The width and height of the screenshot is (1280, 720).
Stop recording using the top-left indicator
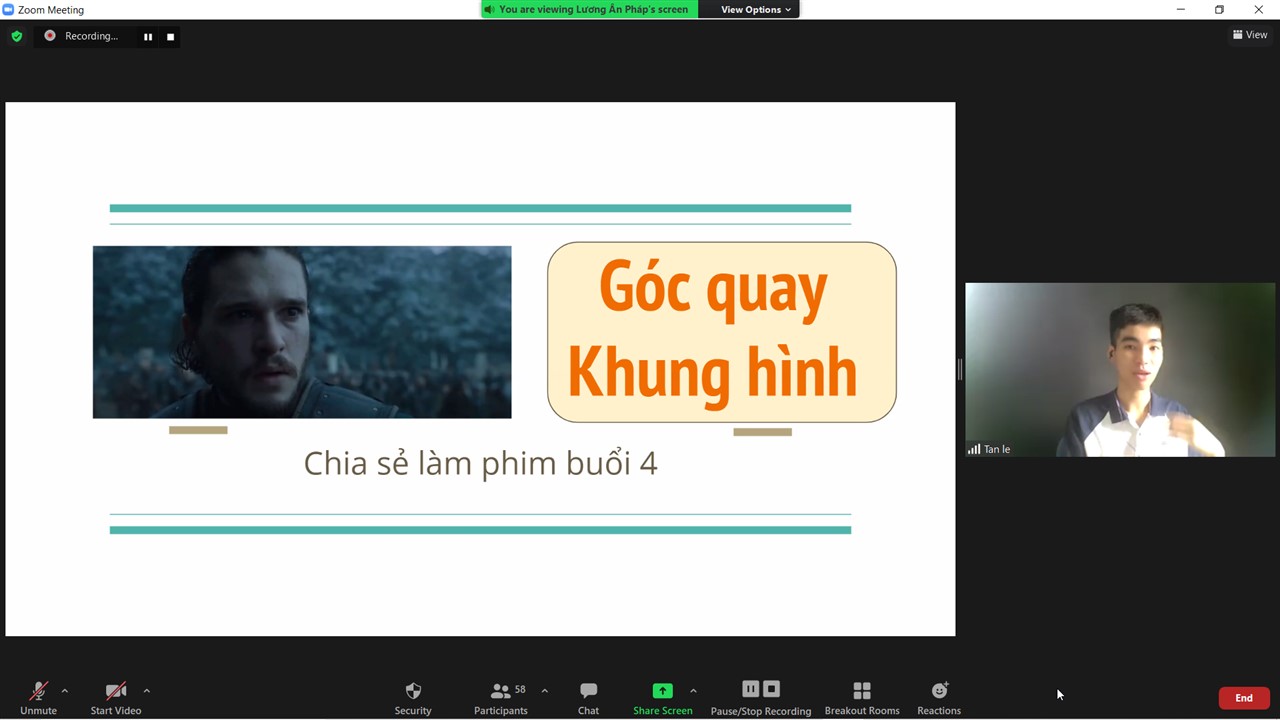(x=170, y=37)
